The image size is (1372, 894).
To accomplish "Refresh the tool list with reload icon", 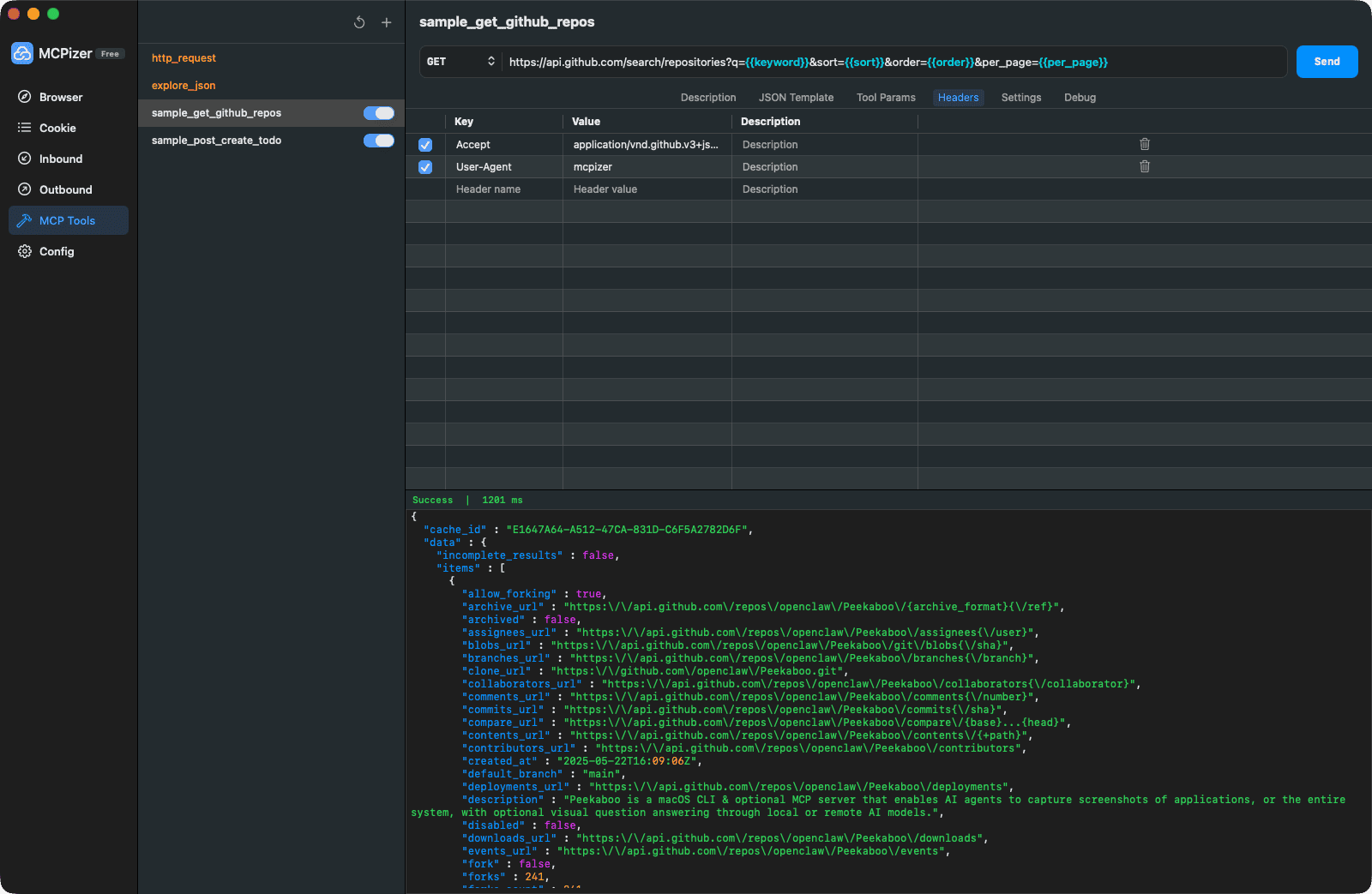I will 359,22.
